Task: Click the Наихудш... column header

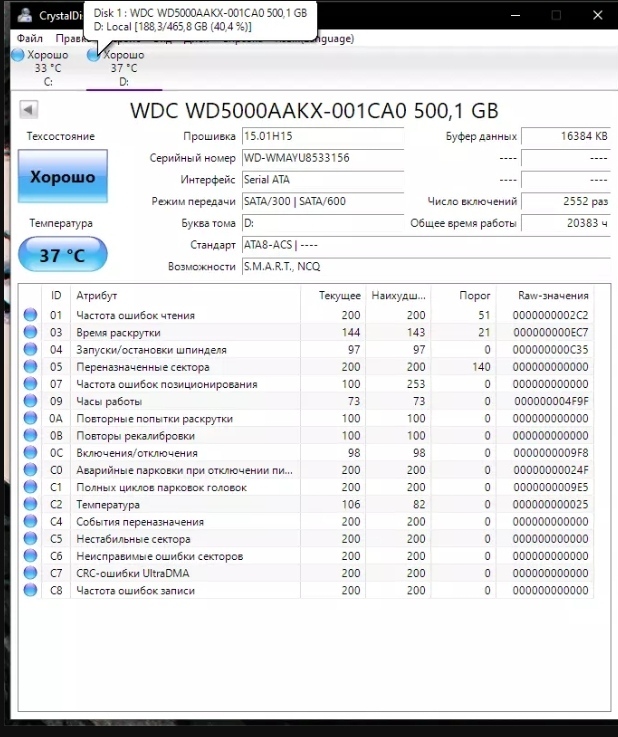Action: tap(399, 295)
